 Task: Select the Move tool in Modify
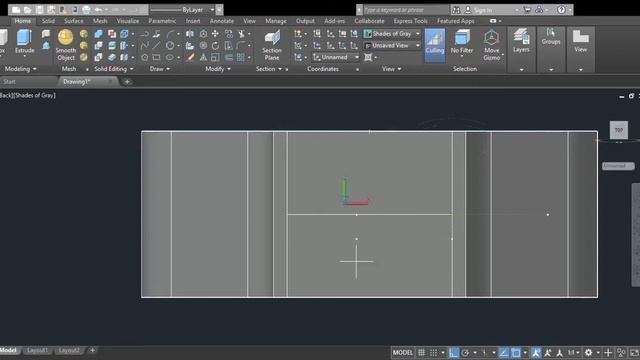(215, 33)
